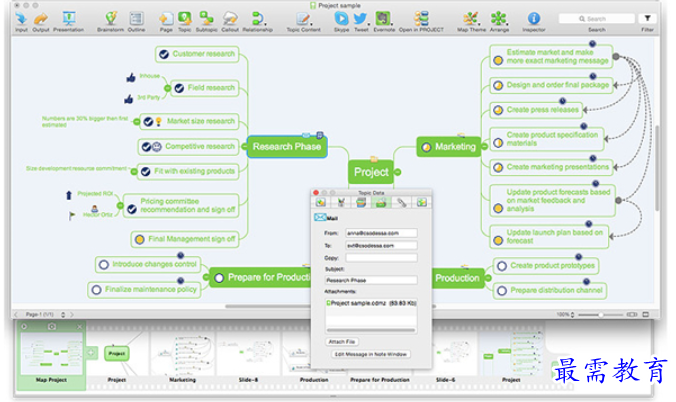Screen dimensions: 676x402
Task: Click the Arrange tool
Action: pyautogui.click(x=499, y=22)
